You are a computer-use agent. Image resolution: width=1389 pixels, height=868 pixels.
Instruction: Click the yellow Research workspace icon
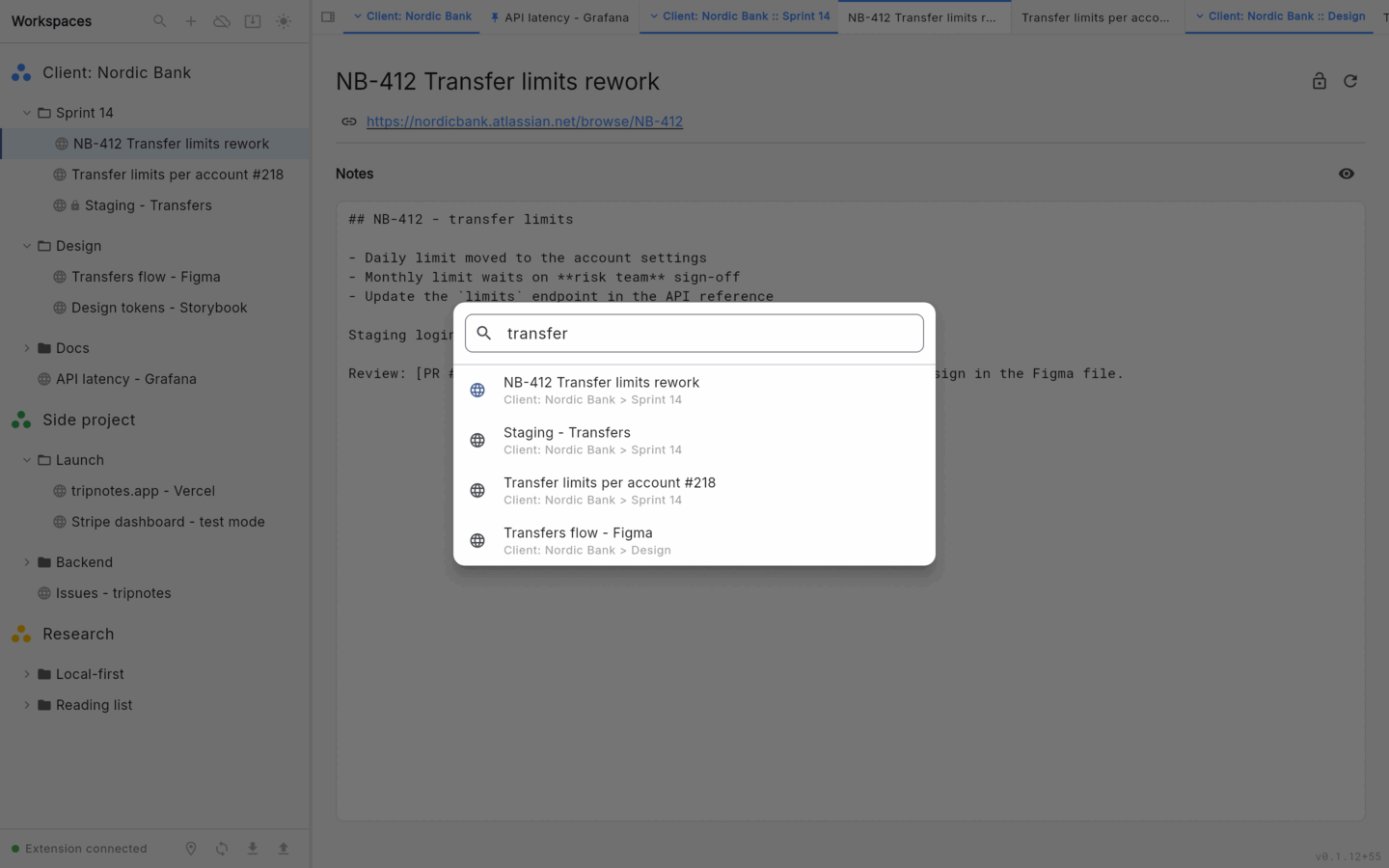coord(21,634)
